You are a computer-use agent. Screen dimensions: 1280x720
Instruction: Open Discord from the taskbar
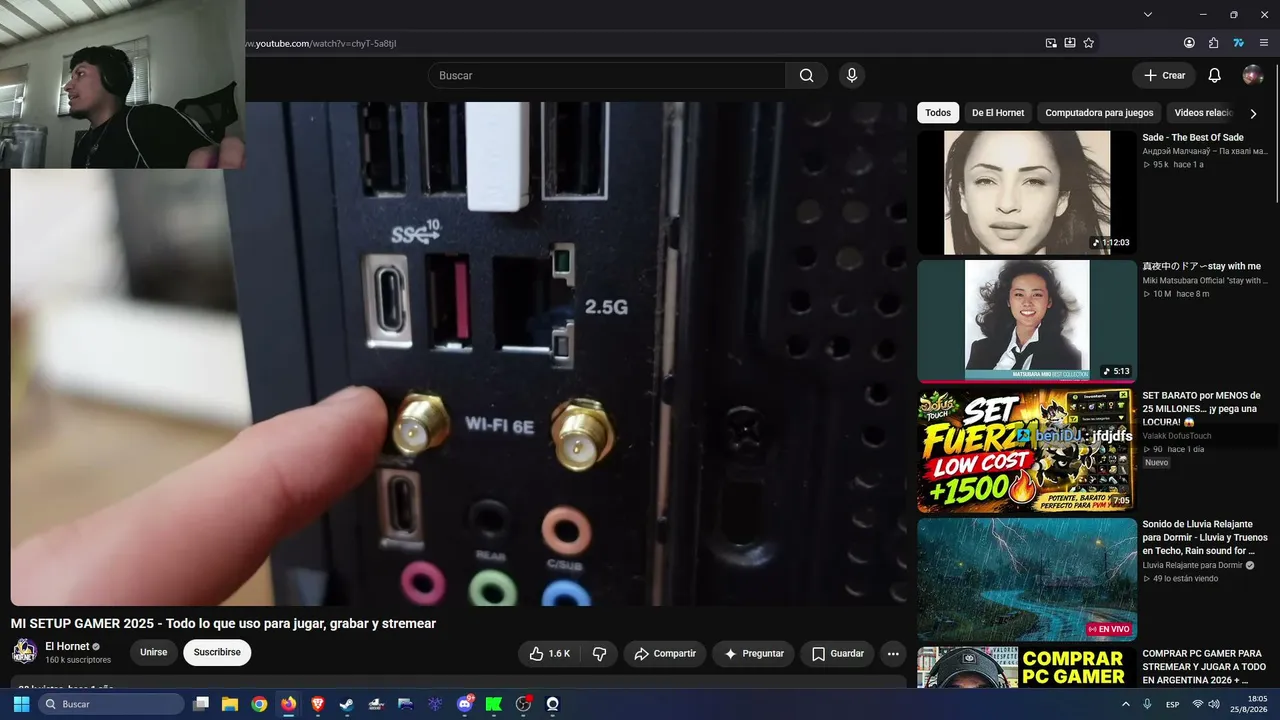click(464, 704)
